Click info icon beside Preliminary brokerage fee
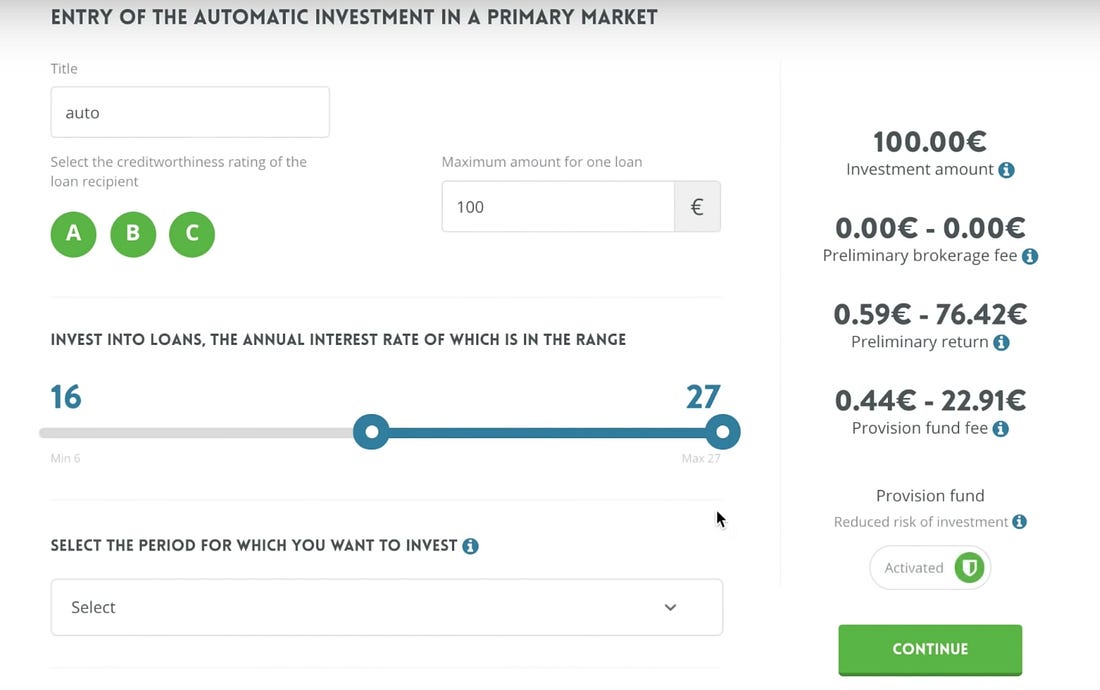 pos(1030,256)
